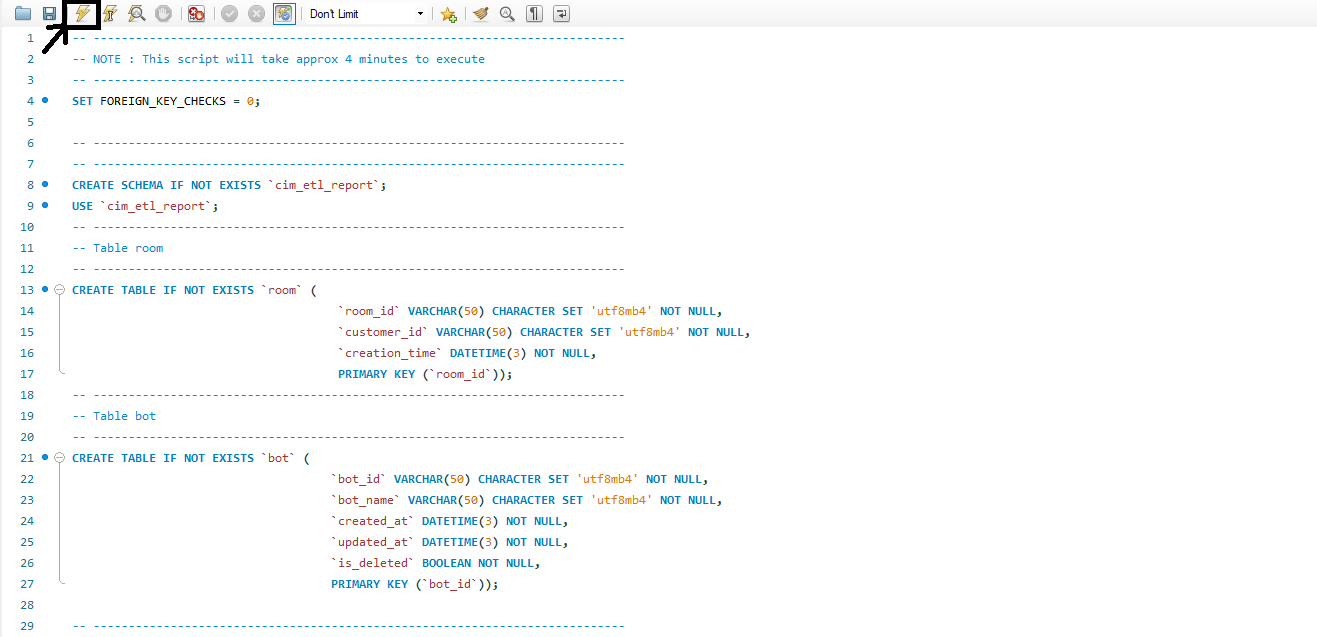Run Explain plan with the magnifier-lightning icon
This screenshot has width=1317, height=637.
click(137, 14)
